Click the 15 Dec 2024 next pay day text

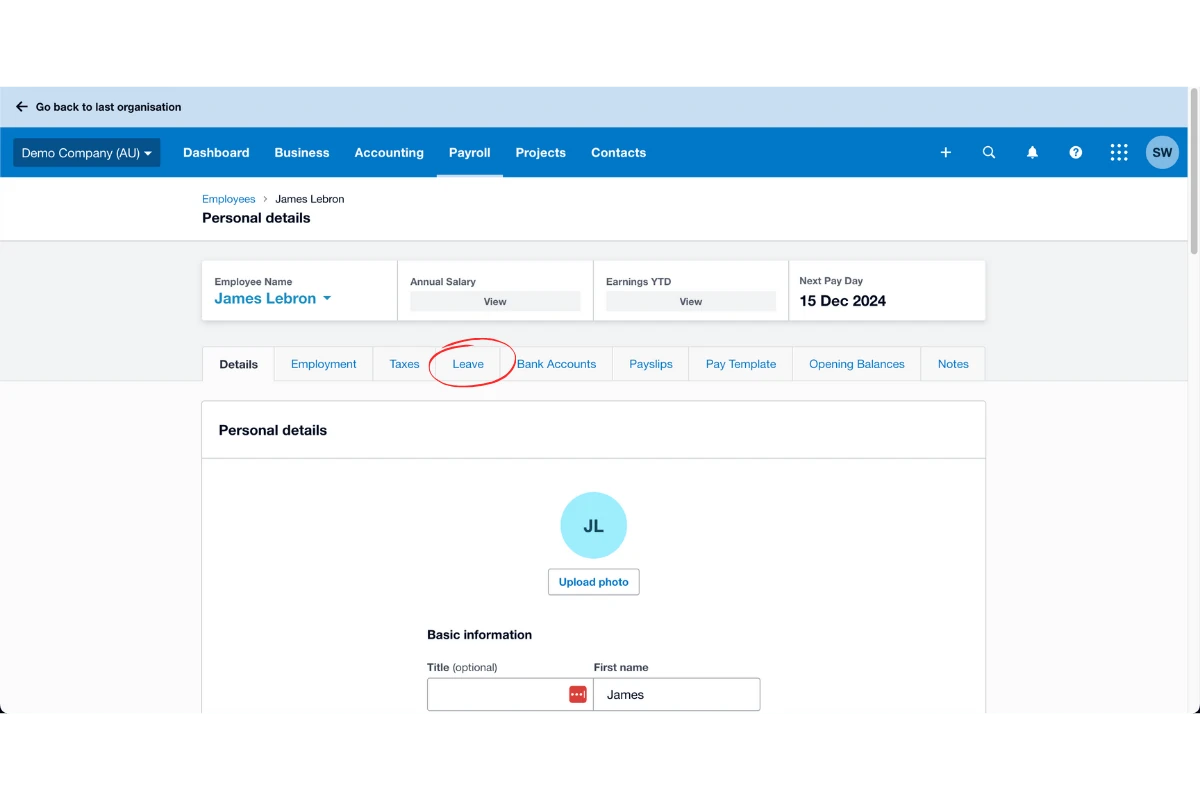[x=843, y=301]
